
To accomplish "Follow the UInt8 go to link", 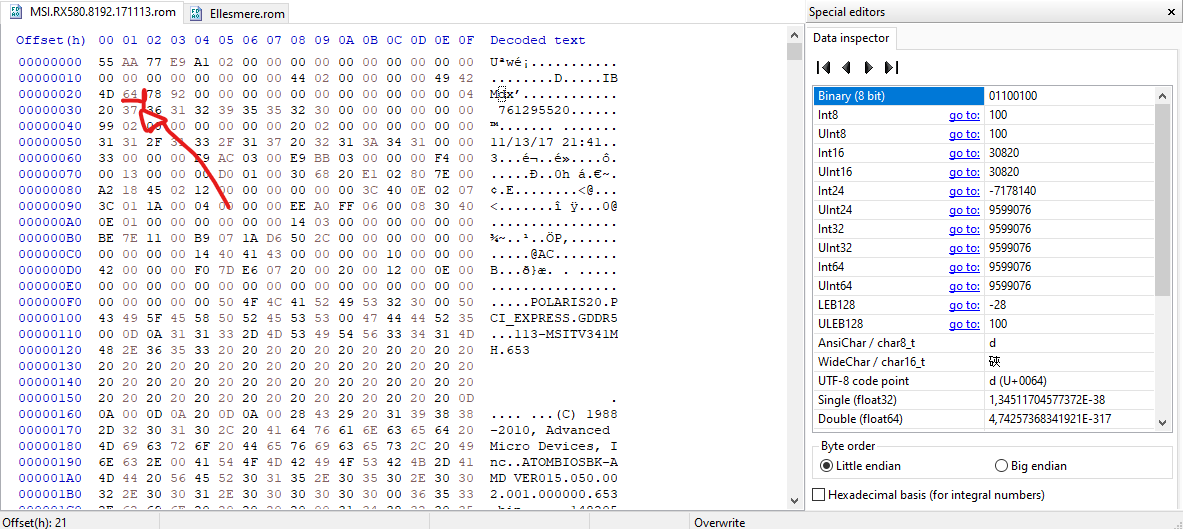I will pyautogui.click(x=963, y=134).
